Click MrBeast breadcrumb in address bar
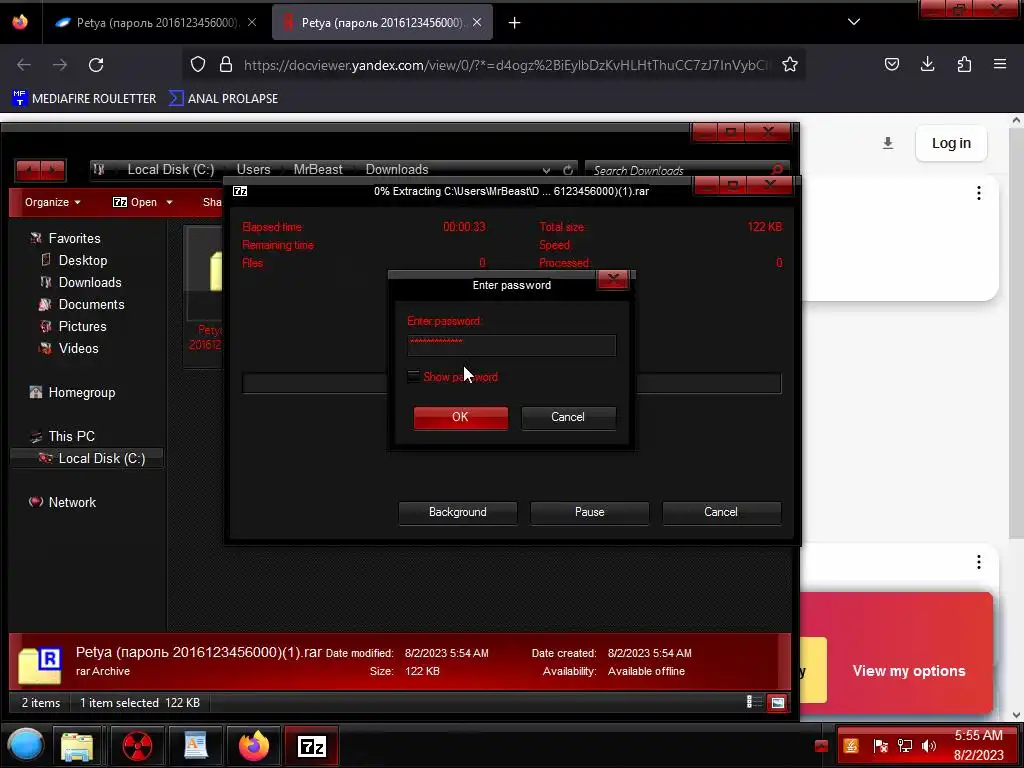Screen dimensions: 1024x768 pos(318,170)
